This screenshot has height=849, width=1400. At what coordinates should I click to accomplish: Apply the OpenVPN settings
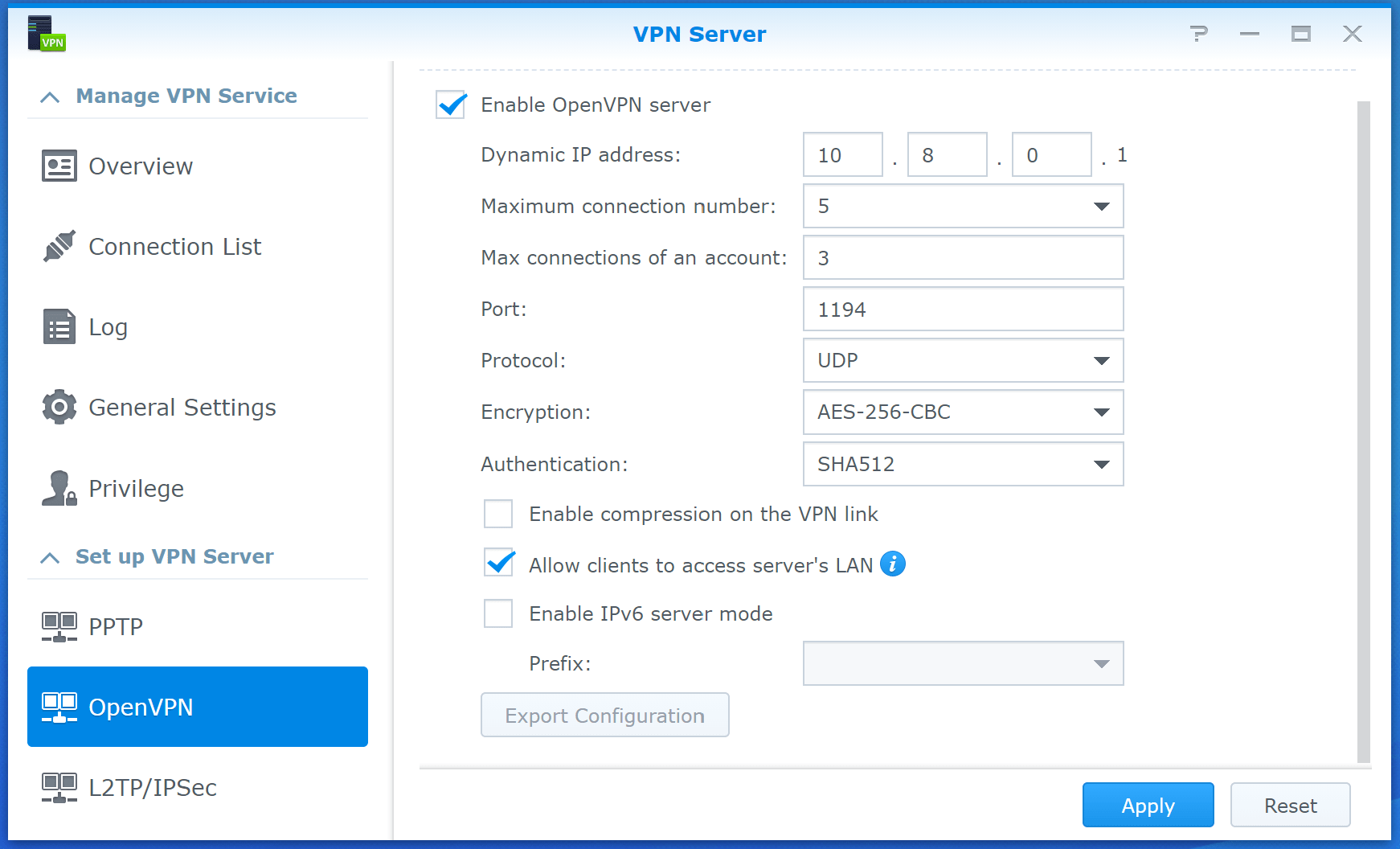point(1148,805)
